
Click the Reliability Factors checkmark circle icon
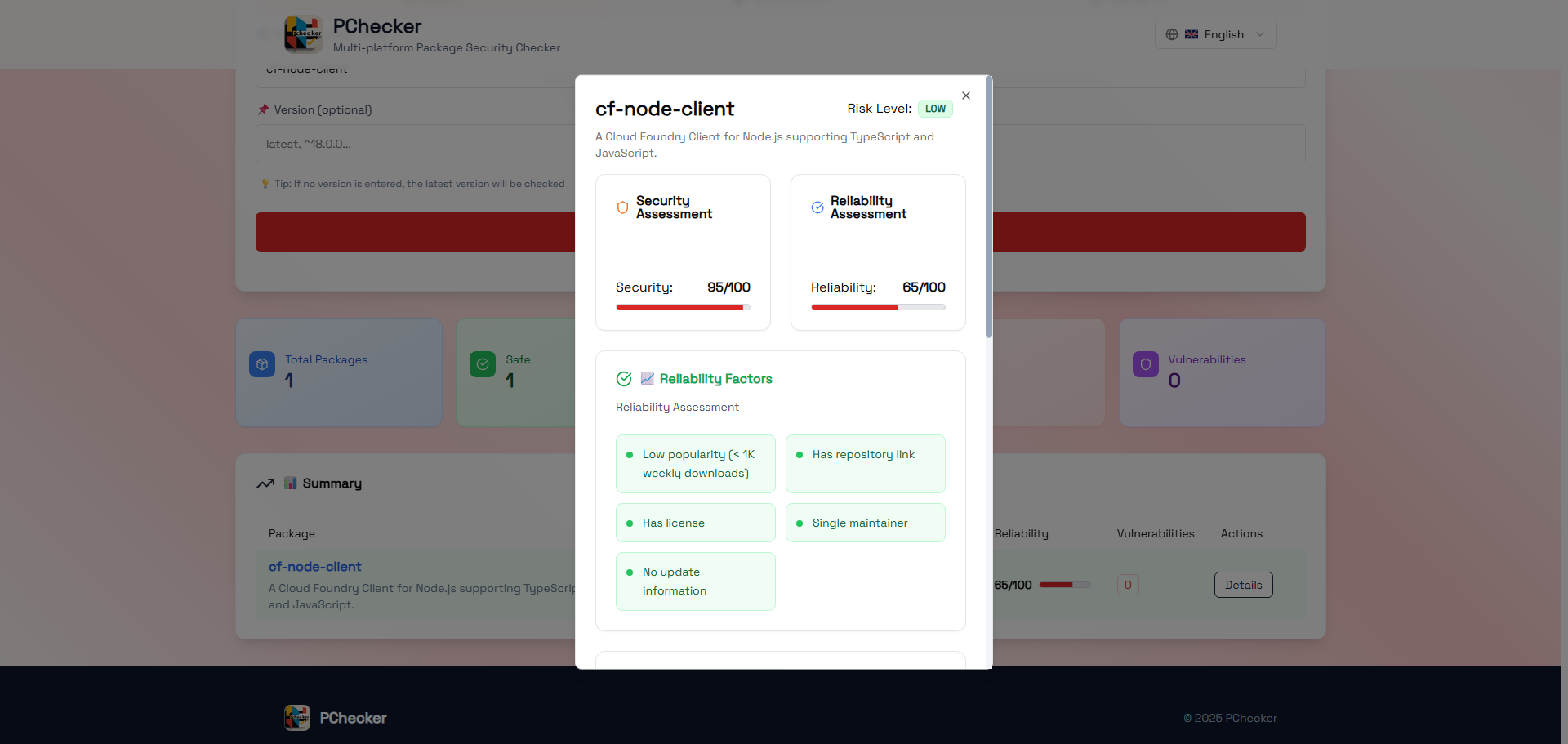click(x=624, y=379)
